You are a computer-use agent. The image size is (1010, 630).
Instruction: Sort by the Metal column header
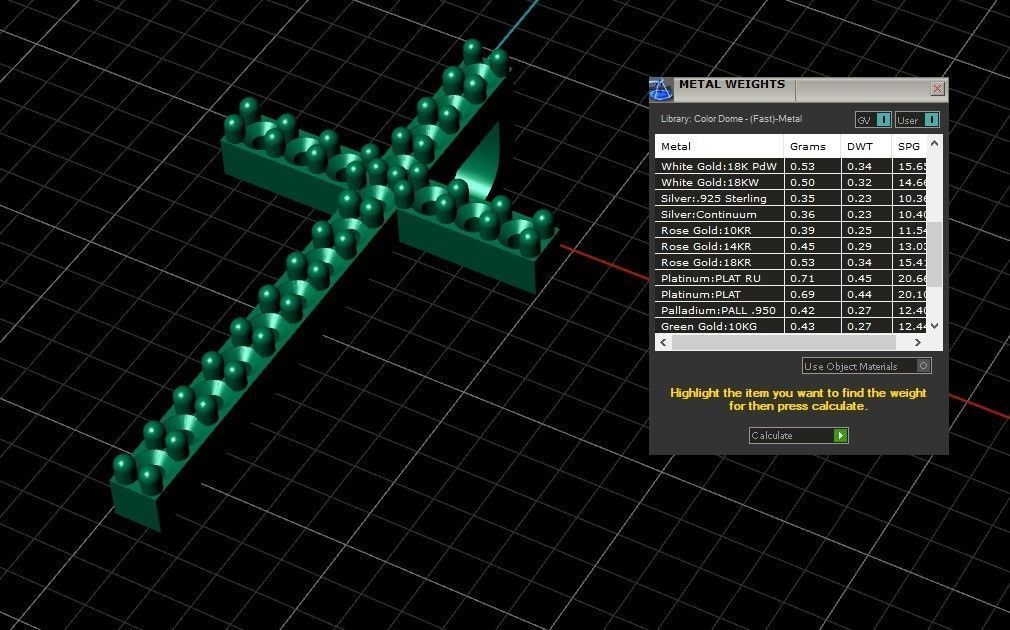click(719, 146)
